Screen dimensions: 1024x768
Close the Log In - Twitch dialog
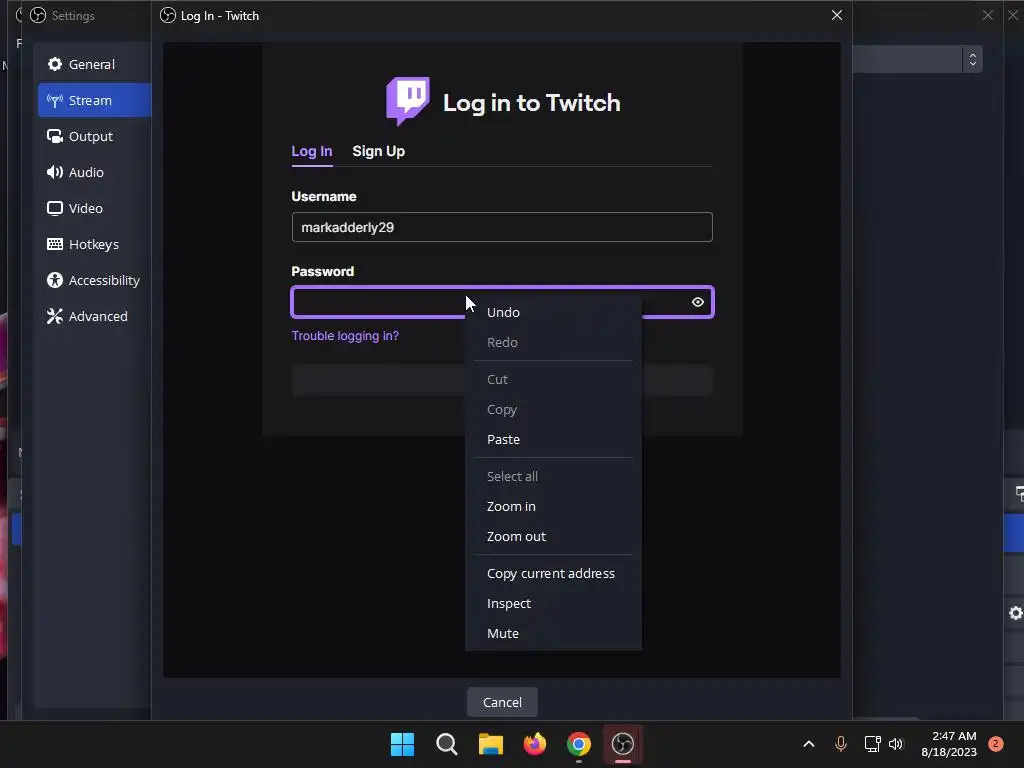click(837, 15)
